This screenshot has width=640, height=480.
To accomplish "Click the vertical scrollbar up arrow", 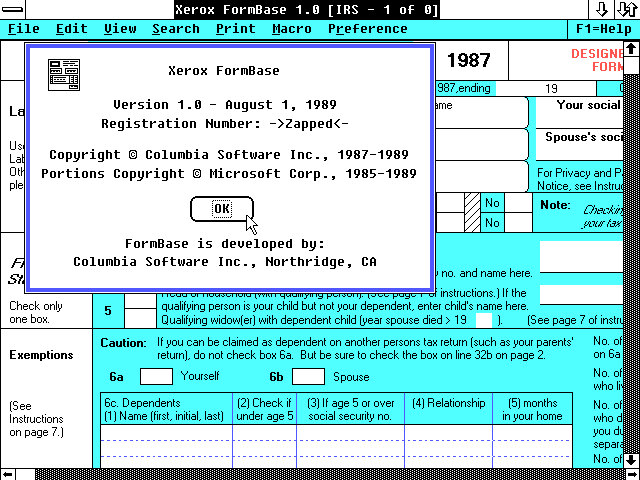I will tap(631, 49).
